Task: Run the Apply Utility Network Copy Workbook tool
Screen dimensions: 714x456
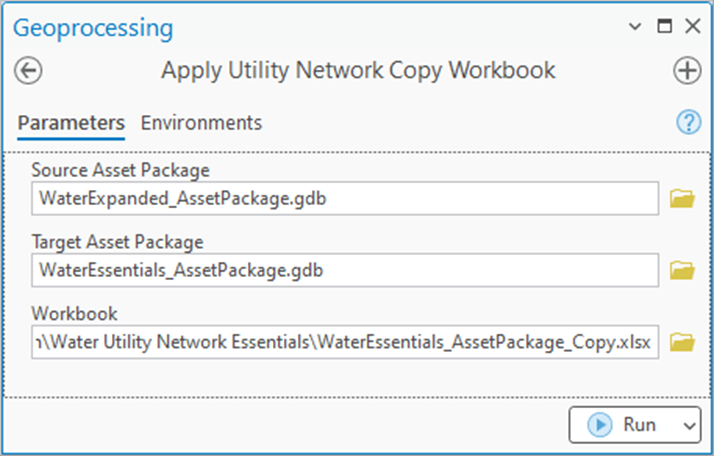Action: click(x=624, y=424)
